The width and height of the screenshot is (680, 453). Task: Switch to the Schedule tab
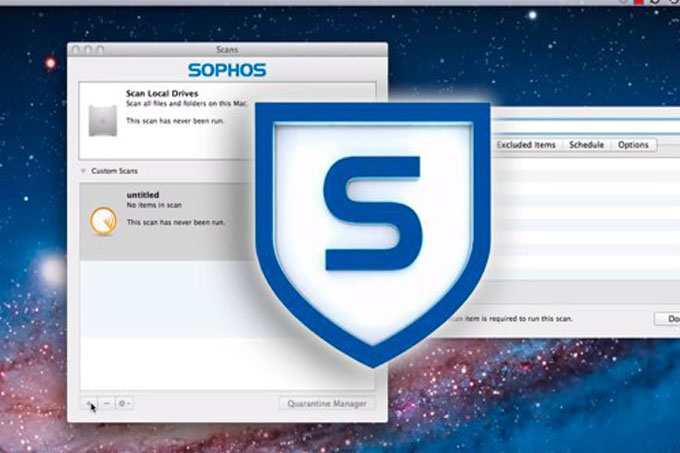[586, 145]
